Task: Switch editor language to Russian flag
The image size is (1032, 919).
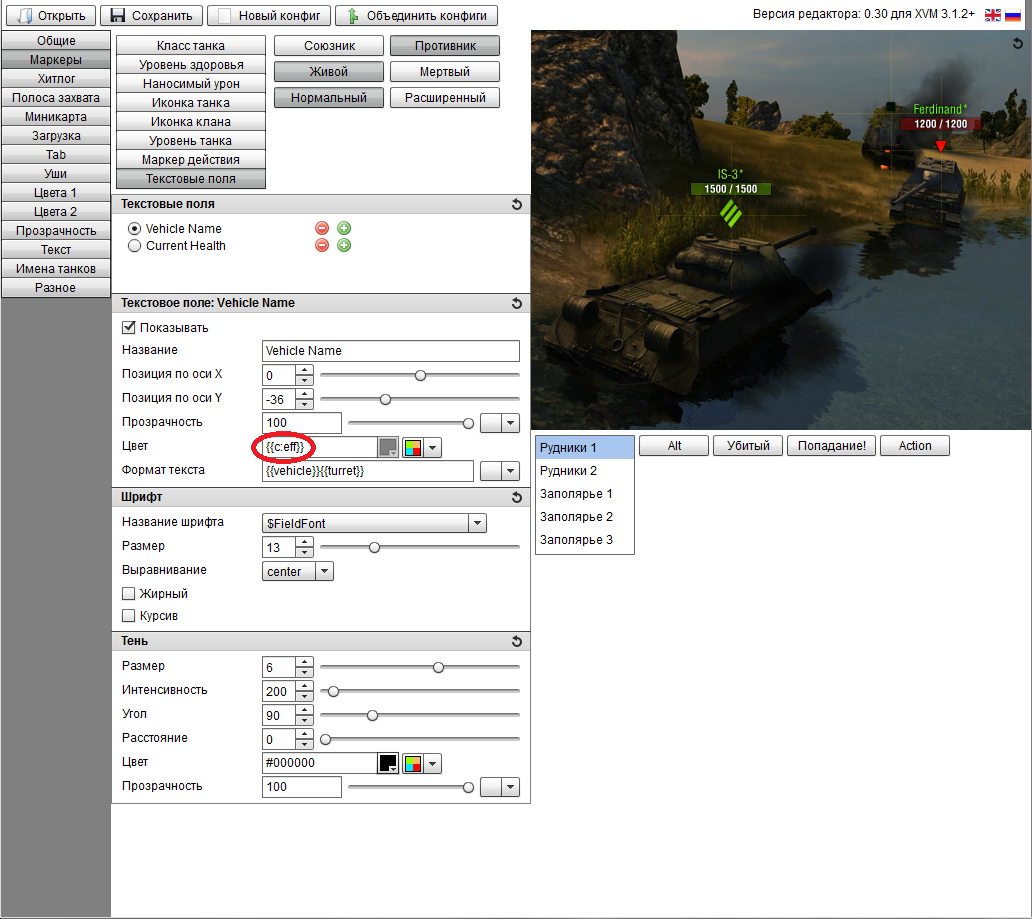Action: (x=1013, y=15)
